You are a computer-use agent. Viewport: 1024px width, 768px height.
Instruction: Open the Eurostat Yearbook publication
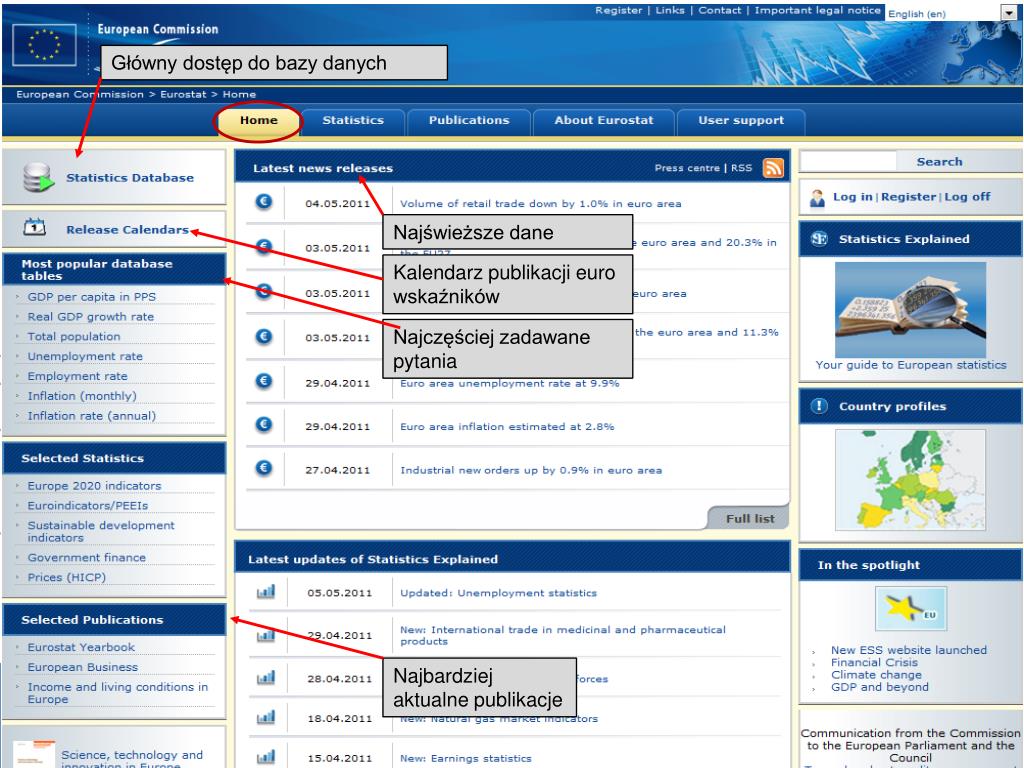(81, 647)
